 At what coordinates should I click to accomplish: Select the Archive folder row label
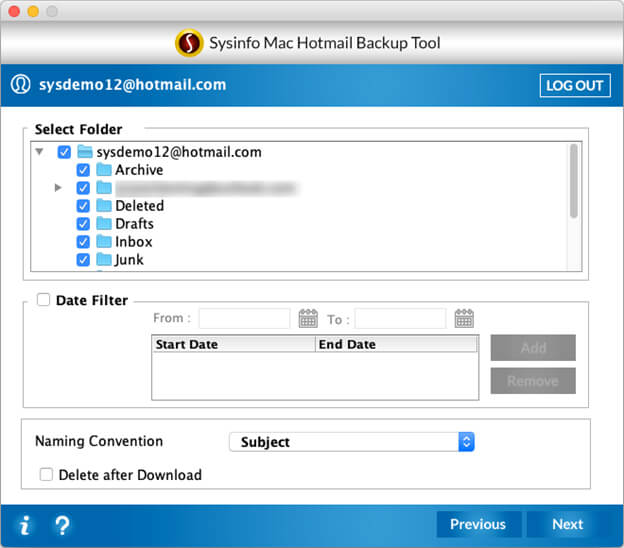point(139,170)
